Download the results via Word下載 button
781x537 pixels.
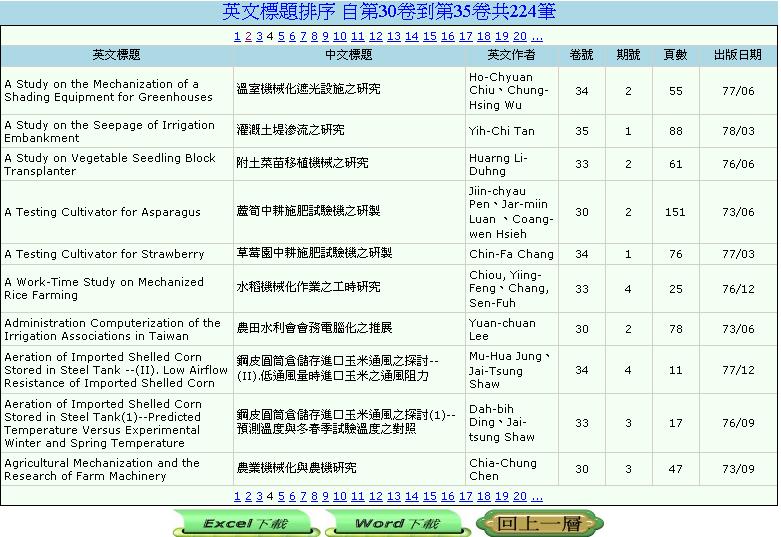[x=397, y=524]
